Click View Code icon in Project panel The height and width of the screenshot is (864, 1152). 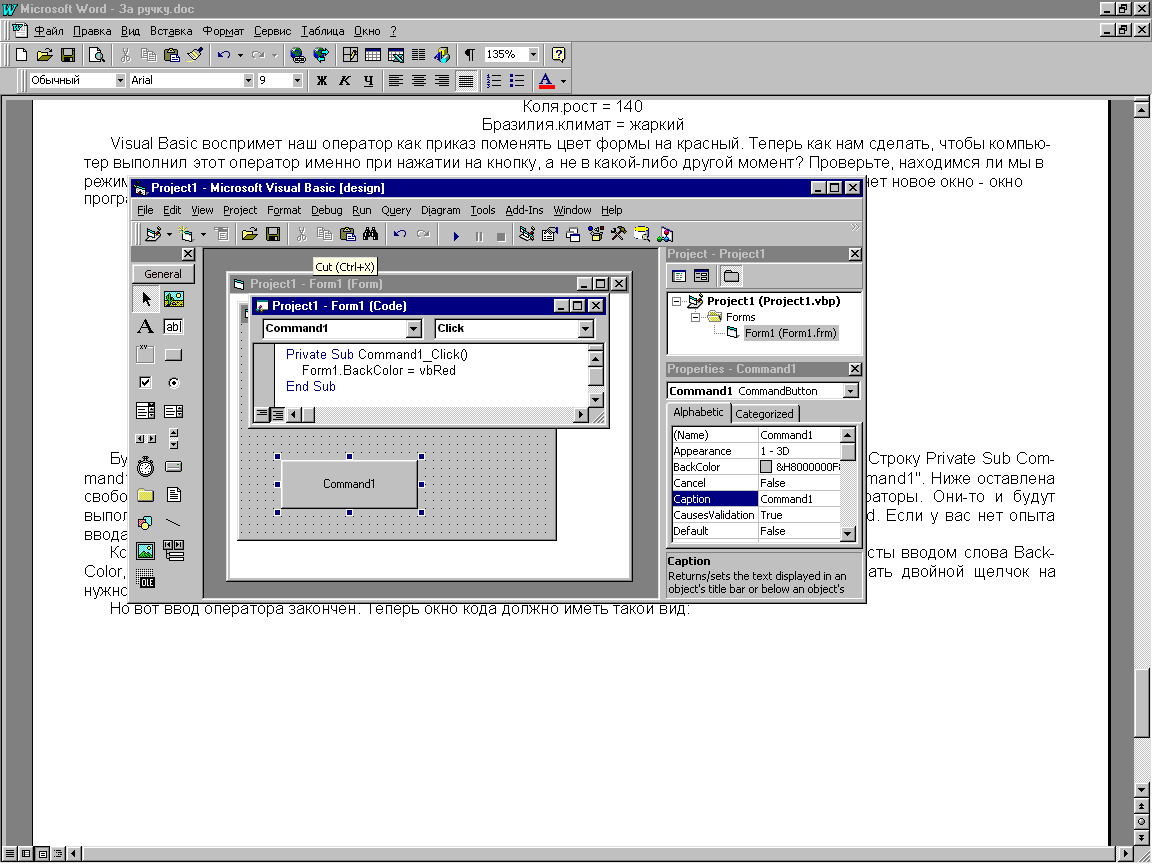coord(679,276)
